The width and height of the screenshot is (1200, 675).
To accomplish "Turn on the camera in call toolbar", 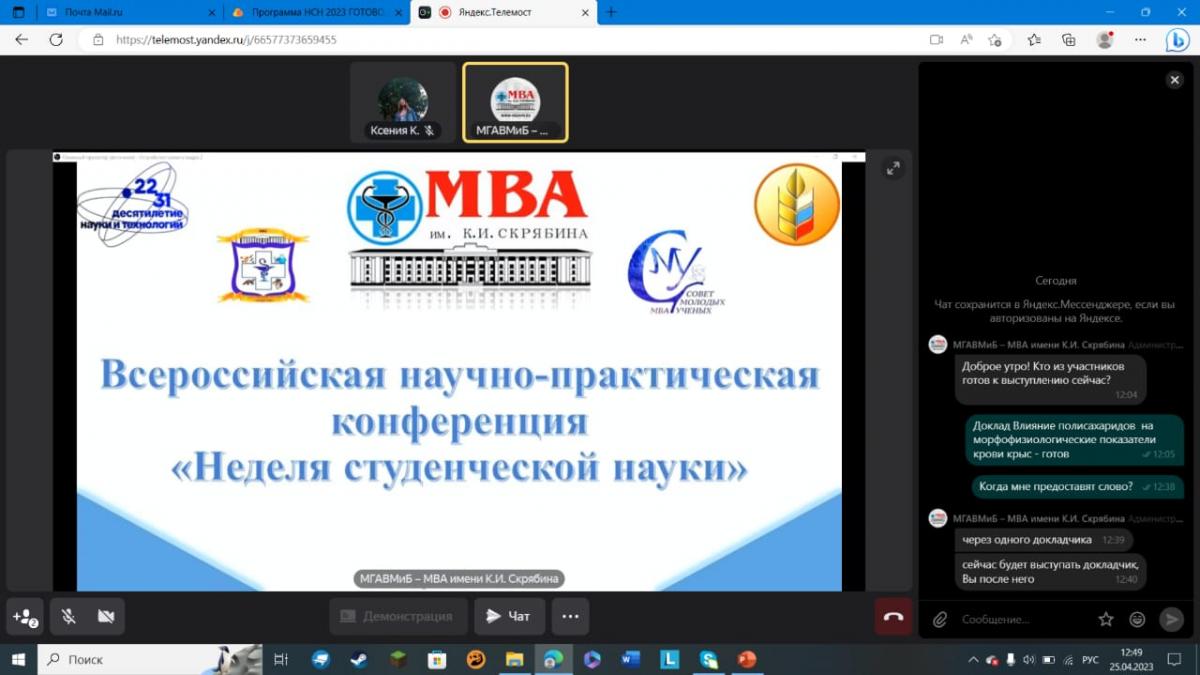I will (x=106, y=617).
